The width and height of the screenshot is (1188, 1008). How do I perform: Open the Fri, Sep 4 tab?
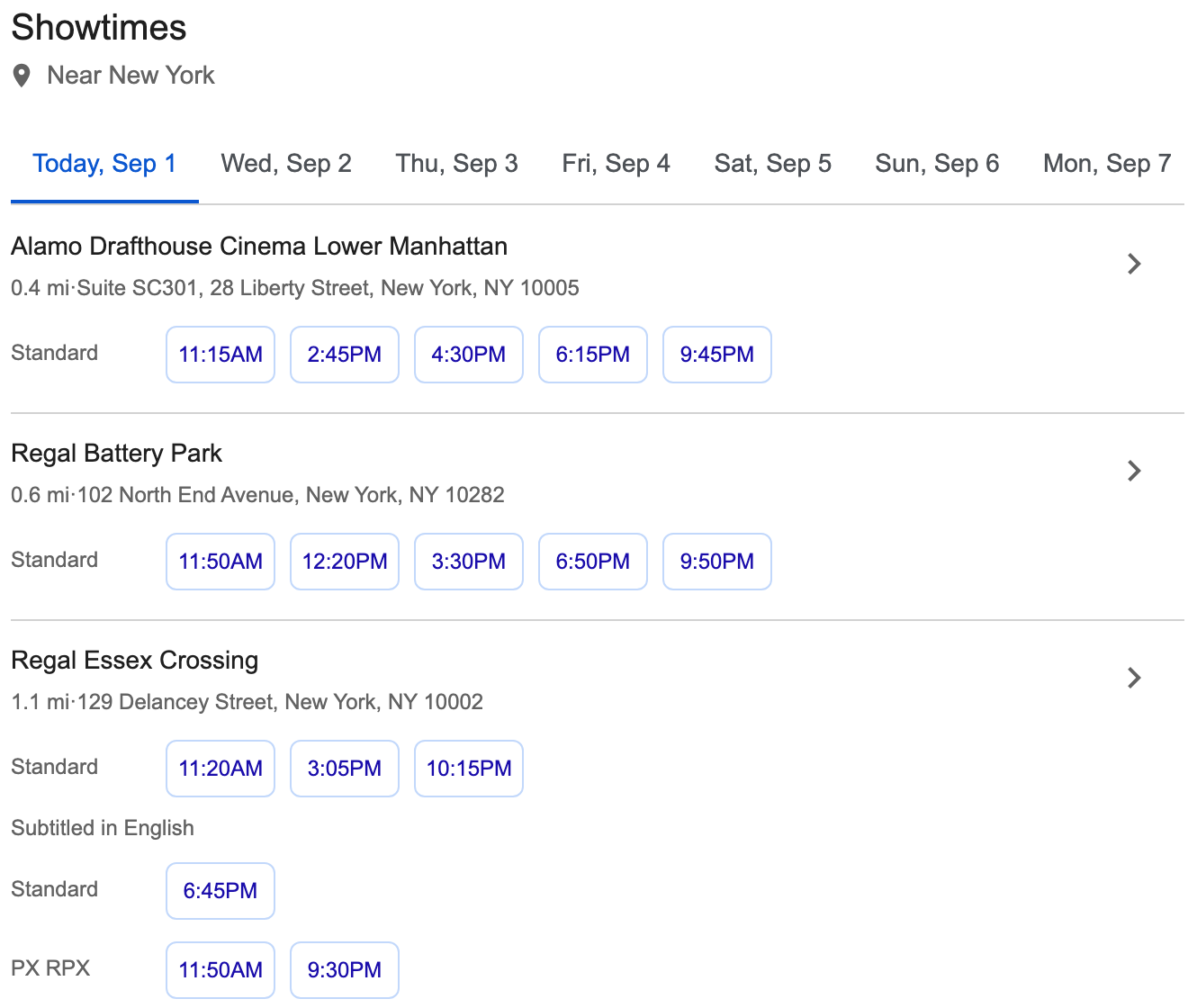pos(616,164)
